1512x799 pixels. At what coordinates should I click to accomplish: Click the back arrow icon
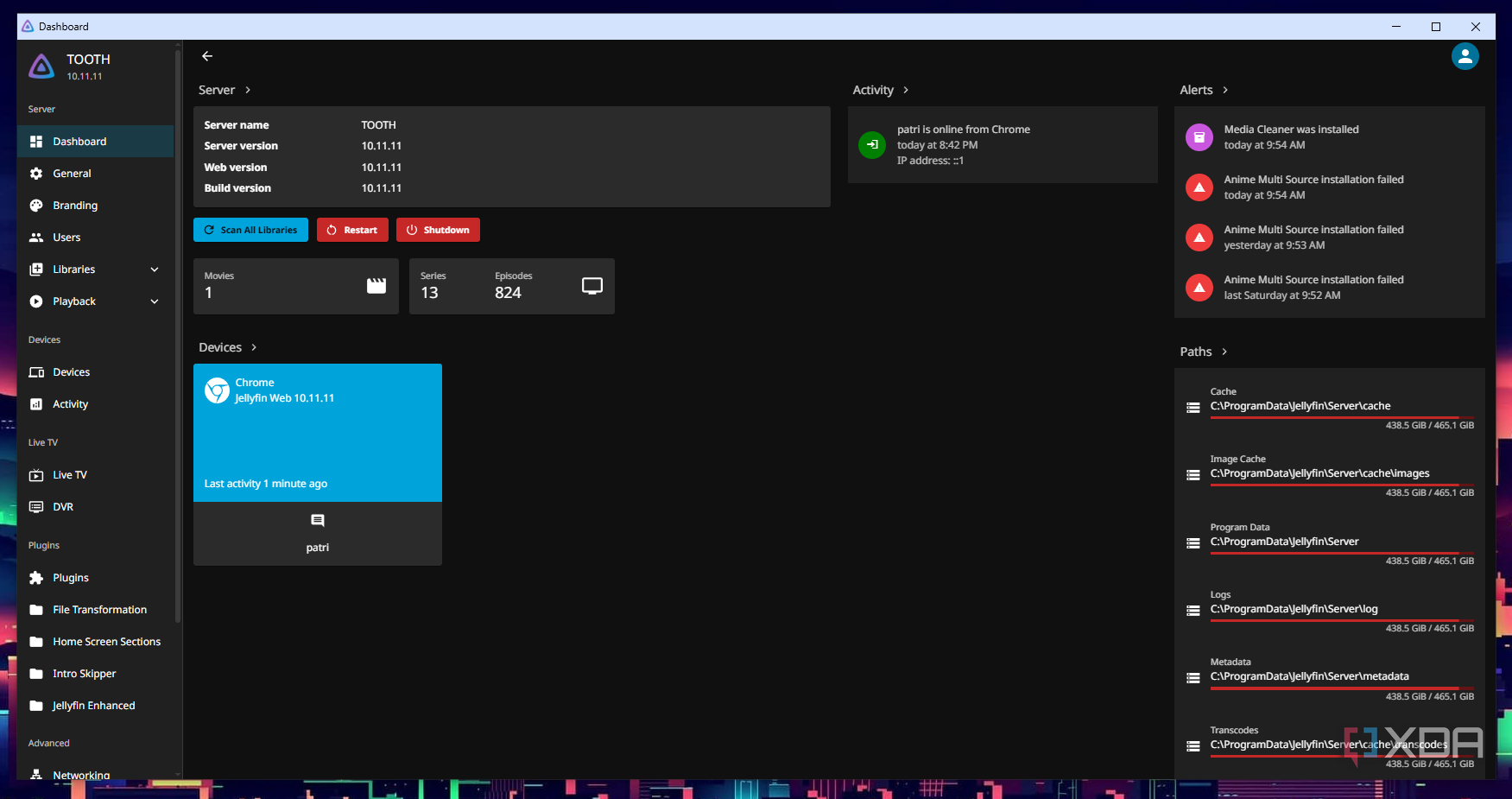click(207, 56)
